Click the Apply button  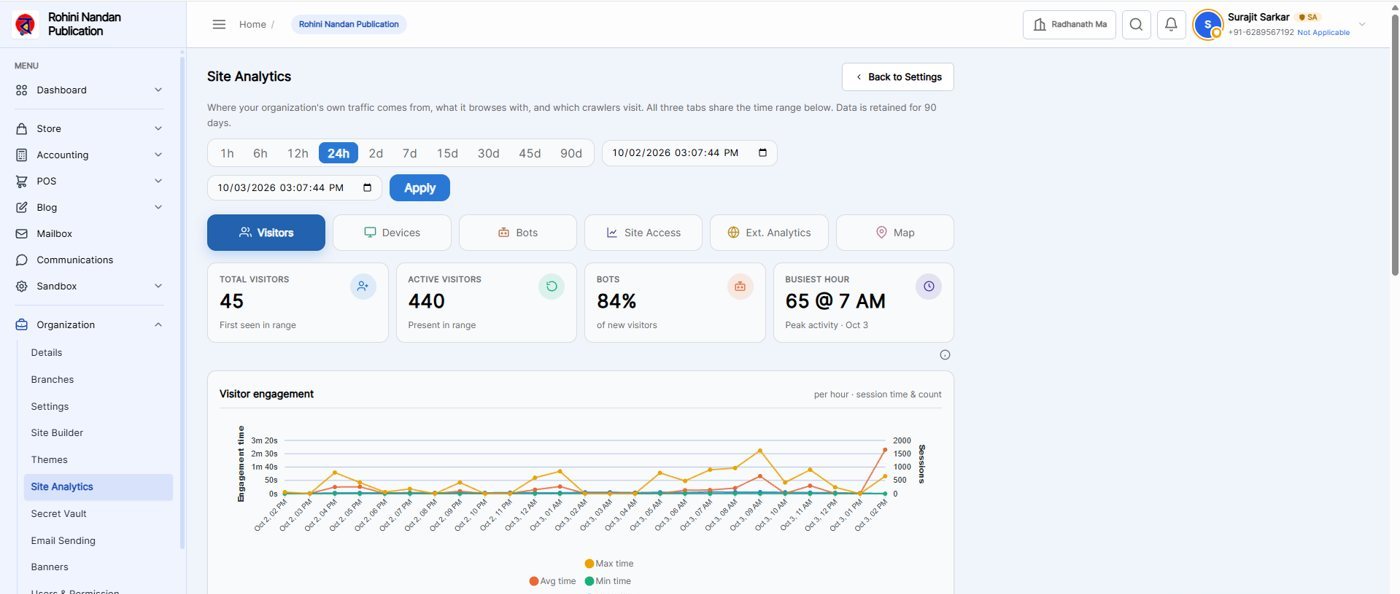click(x=420, y=187)
